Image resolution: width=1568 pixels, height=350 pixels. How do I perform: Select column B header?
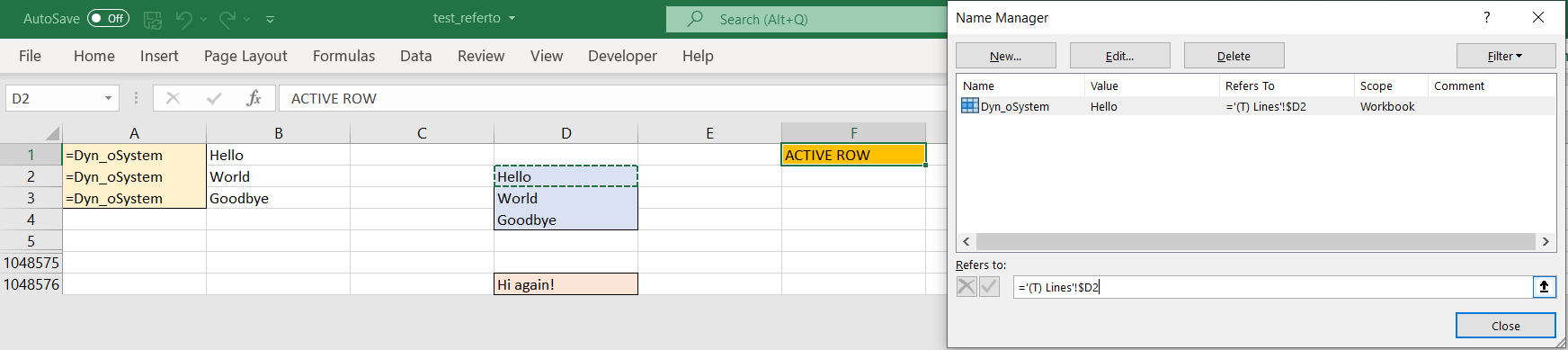(278, 133)
